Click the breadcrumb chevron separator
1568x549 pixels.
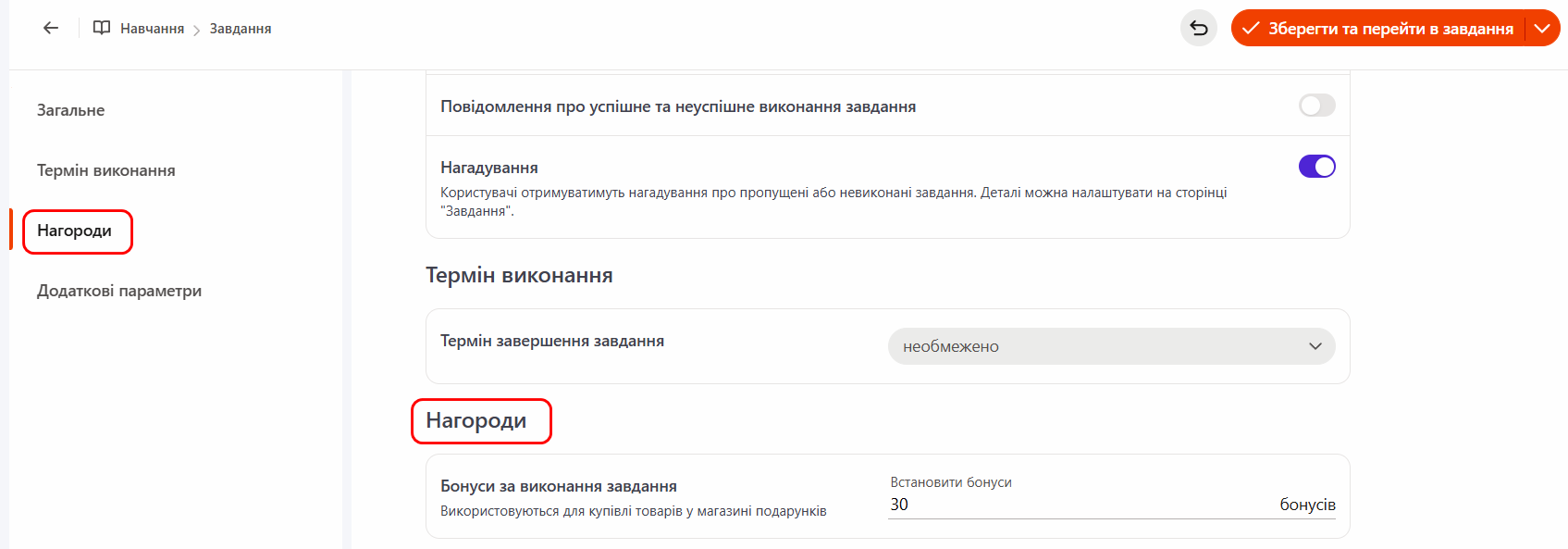pyautogui.click(x=197, y=31)
